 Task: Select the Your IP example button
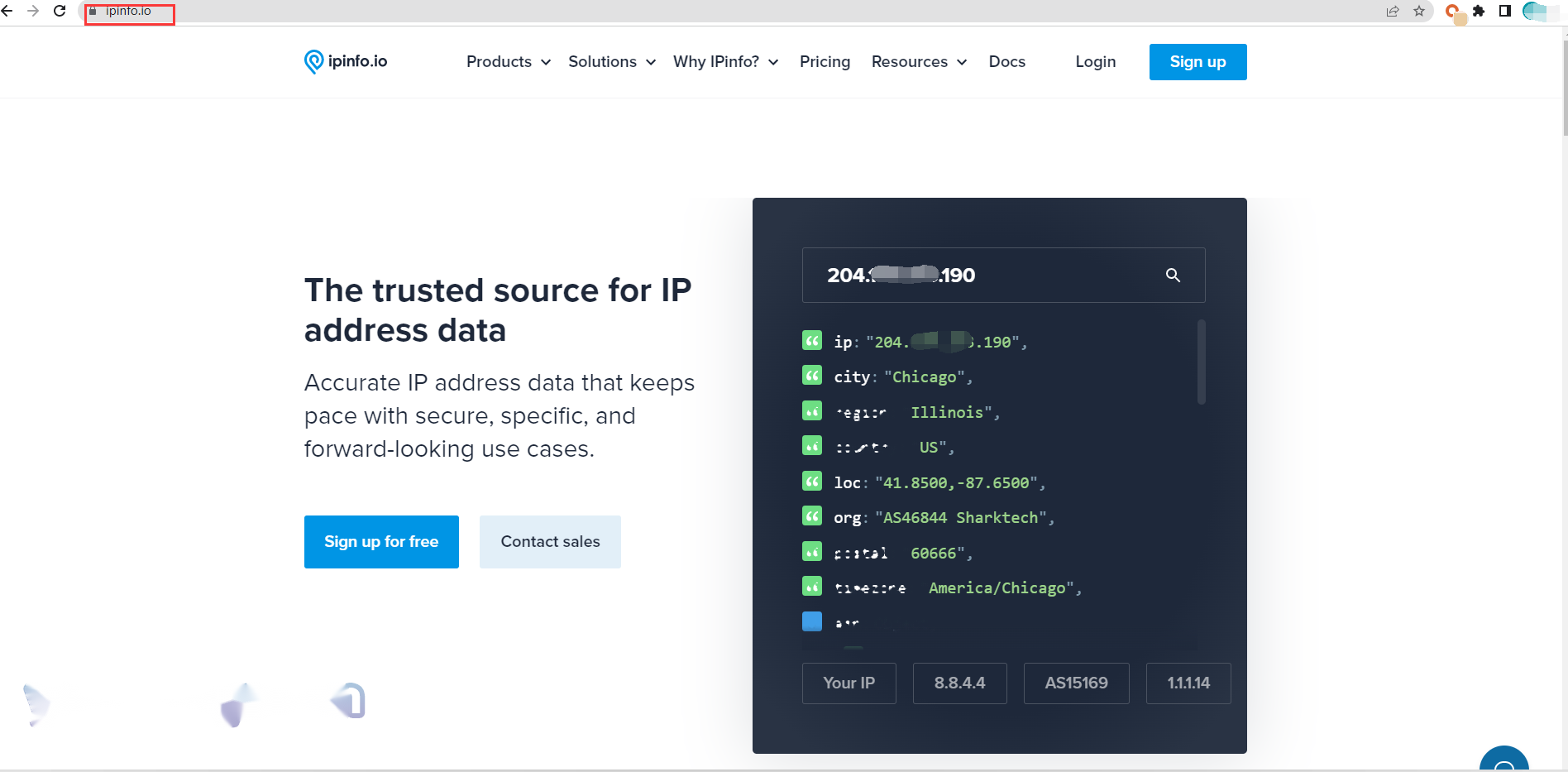(x=849, y=683)
